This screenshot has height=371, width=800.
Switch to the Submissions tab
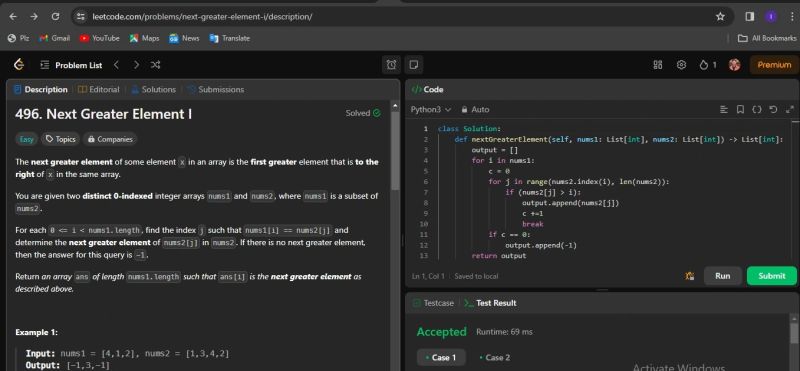[215, 89]
